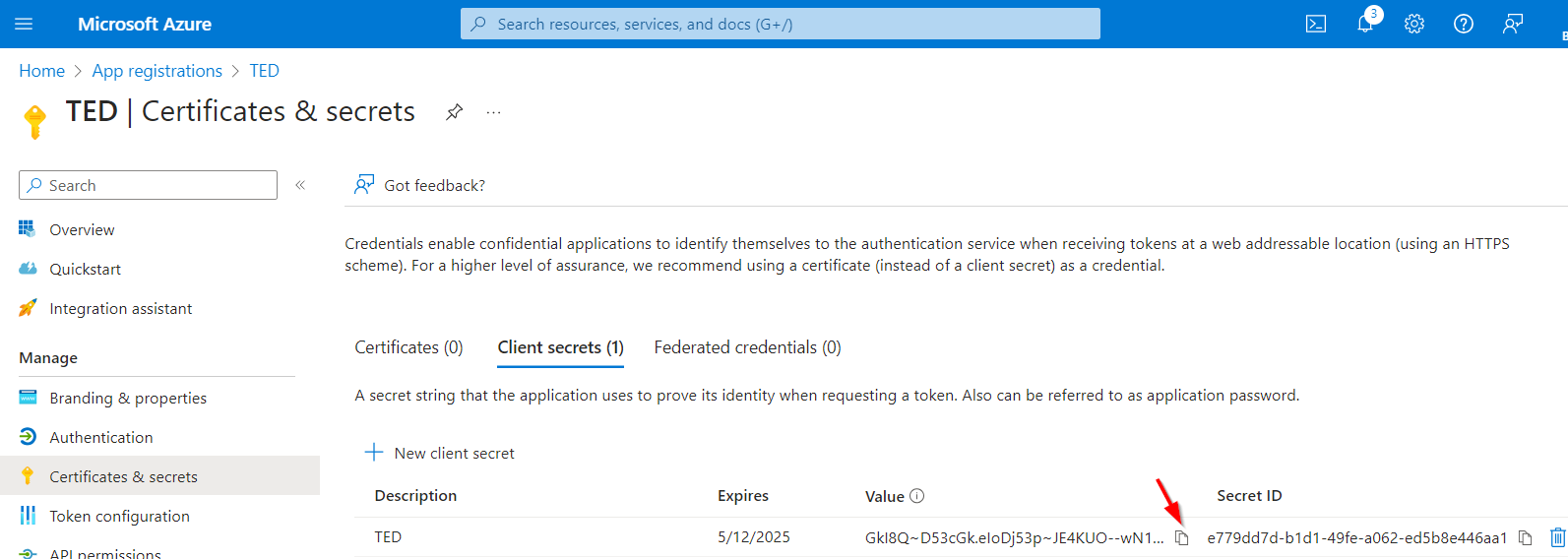Collapse the left navigation menu

click(300, 185)
